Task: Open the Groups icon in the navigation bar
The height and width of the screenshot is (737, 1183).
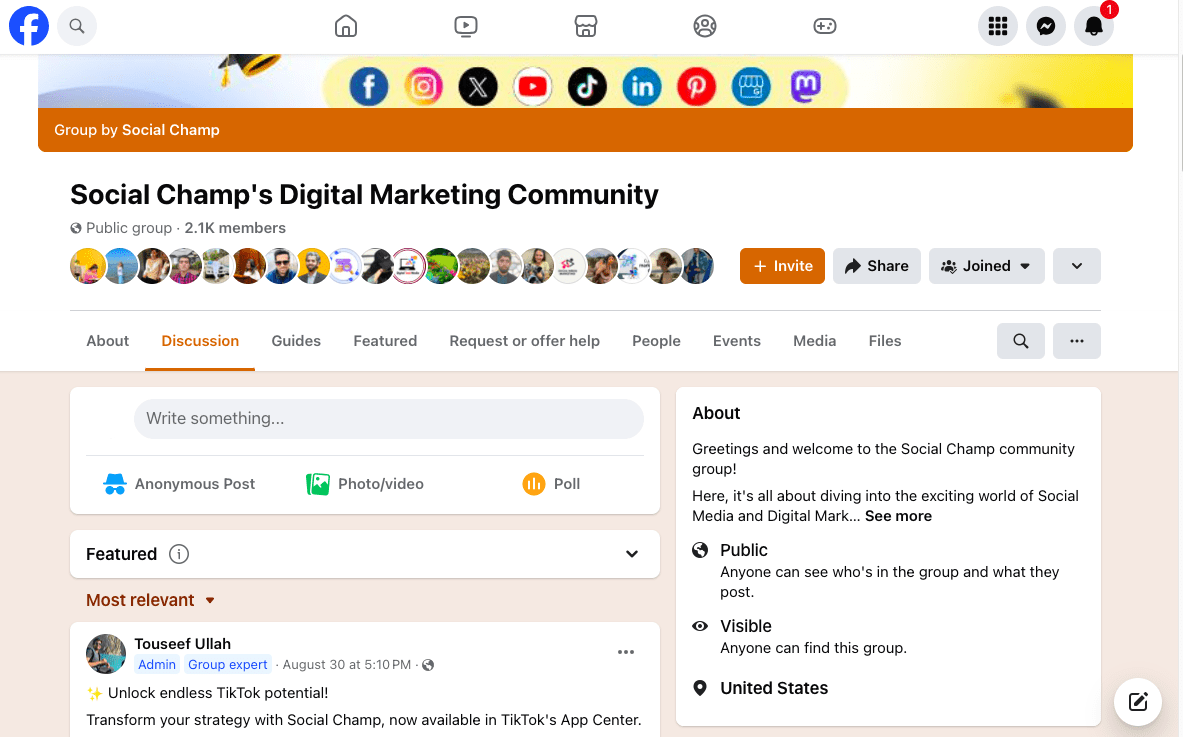Action: coord(705,26)
